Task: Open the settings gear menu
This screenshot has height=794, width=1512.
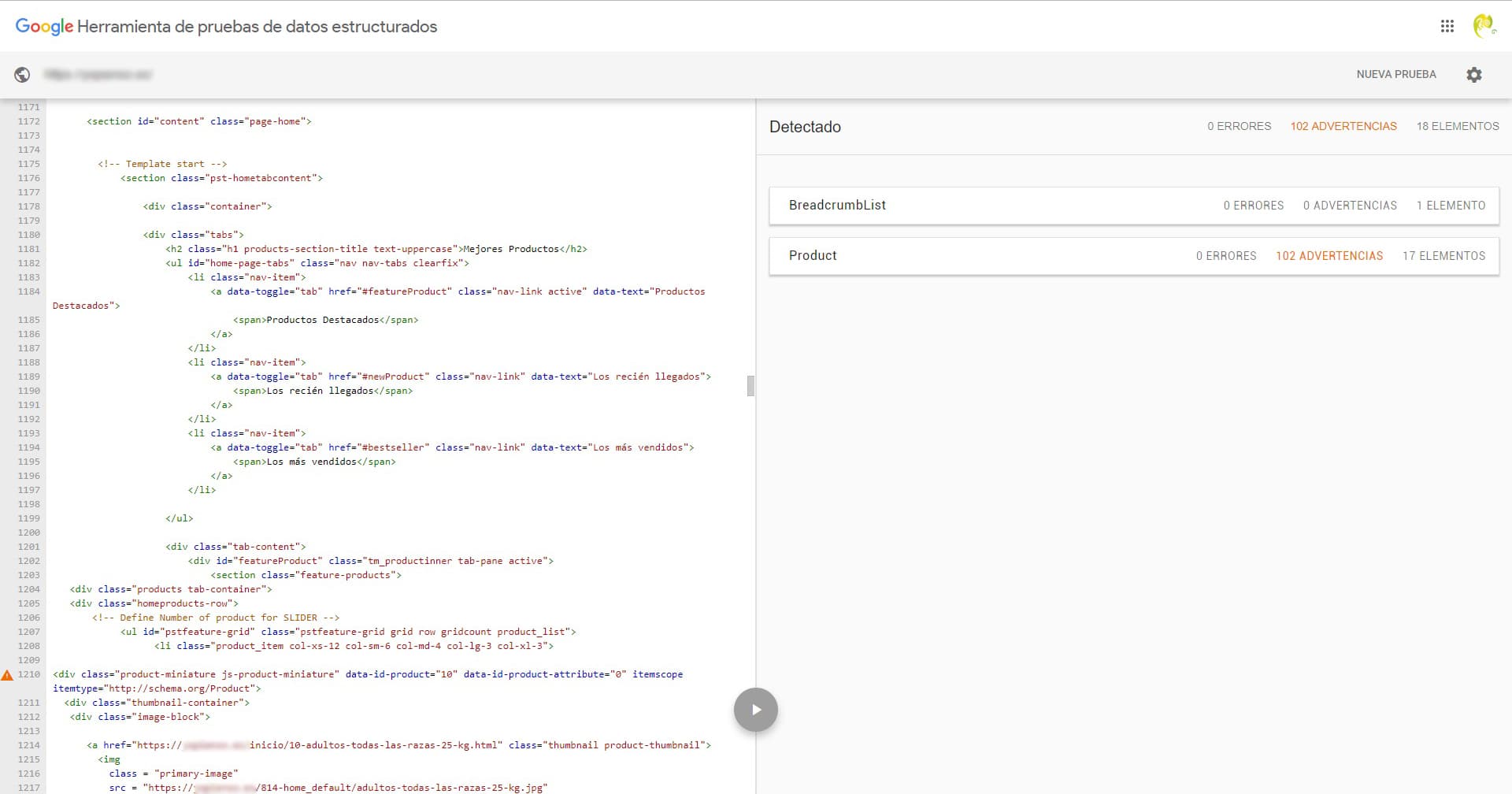Action: (1473, 74)
